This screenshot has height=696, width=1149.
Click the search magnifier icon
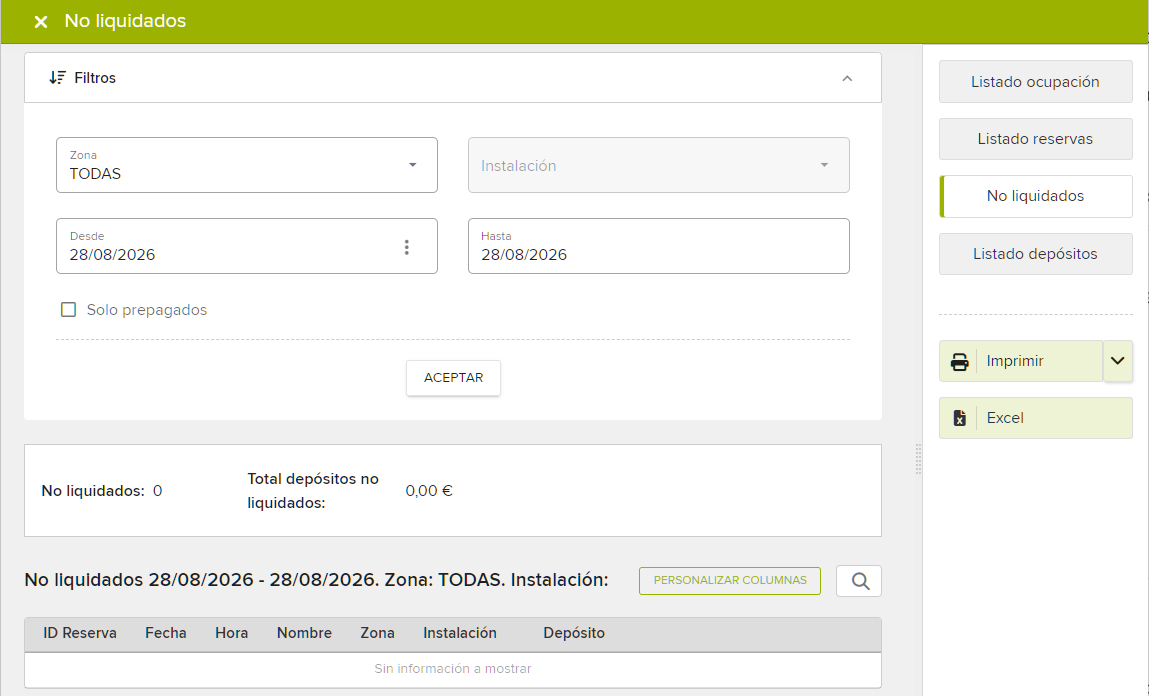point(859,581)
